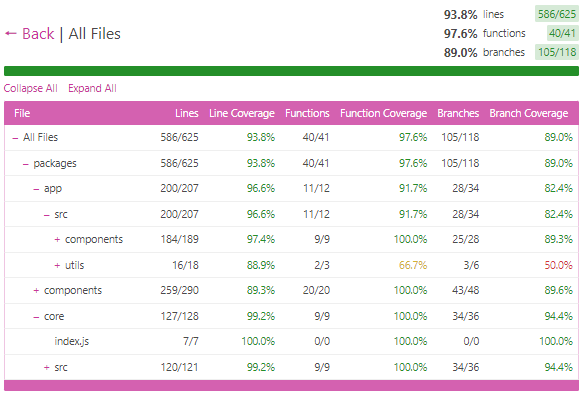Collapse the app folder minus icon

(36, 189)
